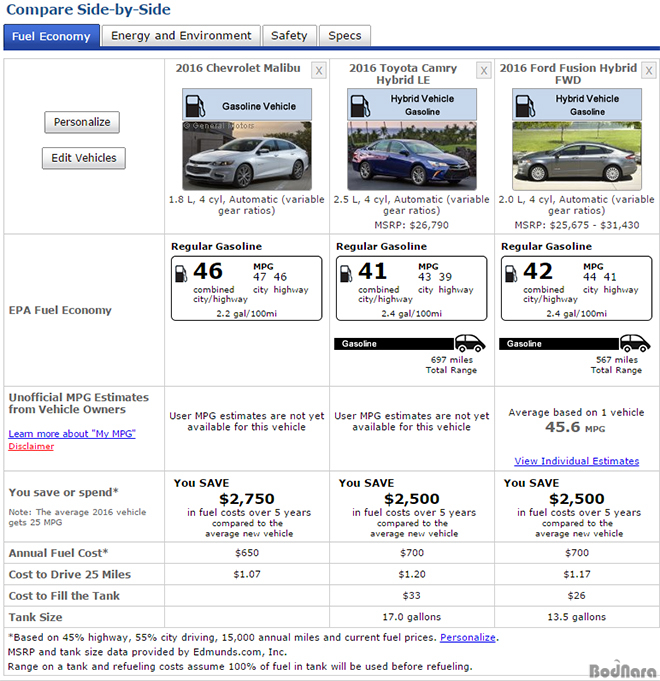Click the Personalize link in the footnote

point(468,637)
